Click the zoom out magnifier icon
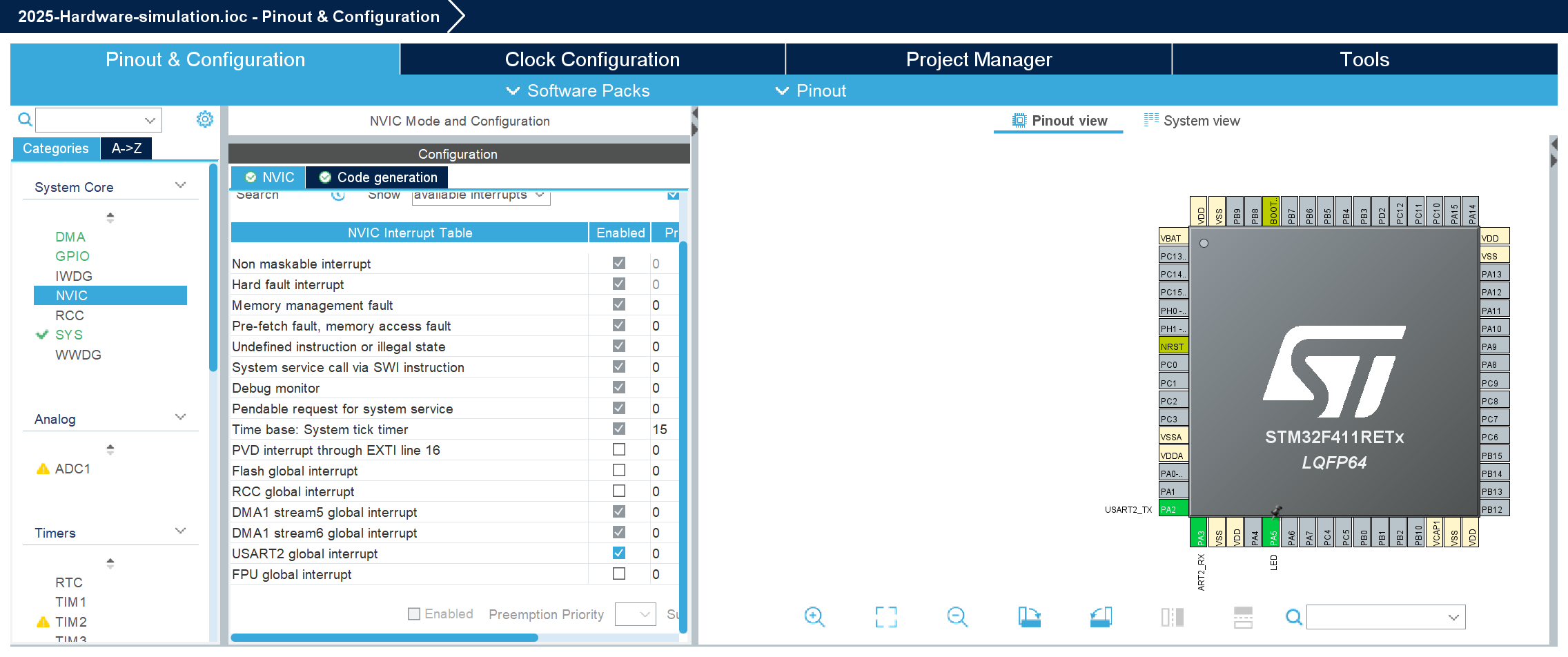 coord(957,616)
